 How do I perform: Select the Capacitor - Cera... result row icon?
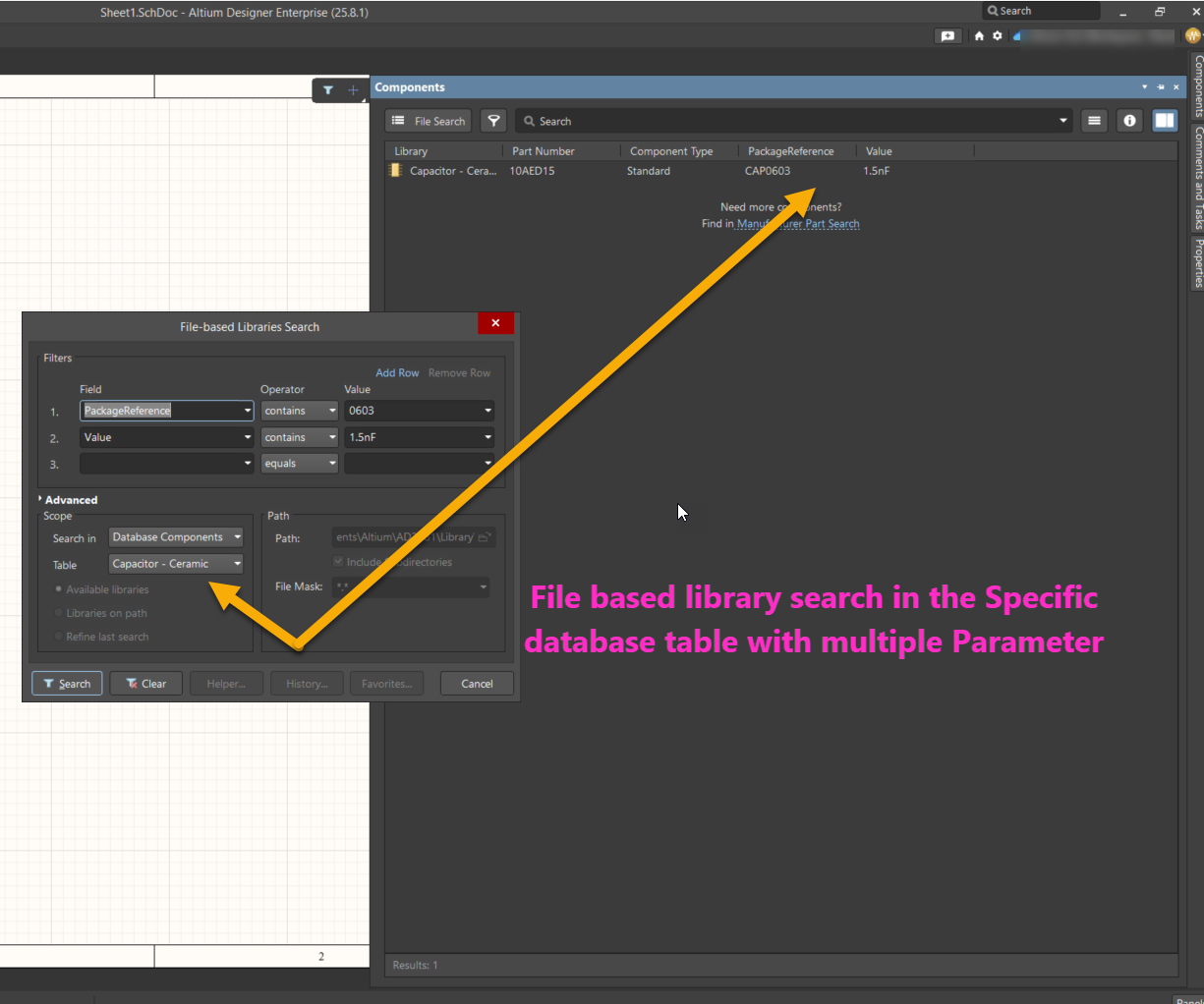point(395,171)
